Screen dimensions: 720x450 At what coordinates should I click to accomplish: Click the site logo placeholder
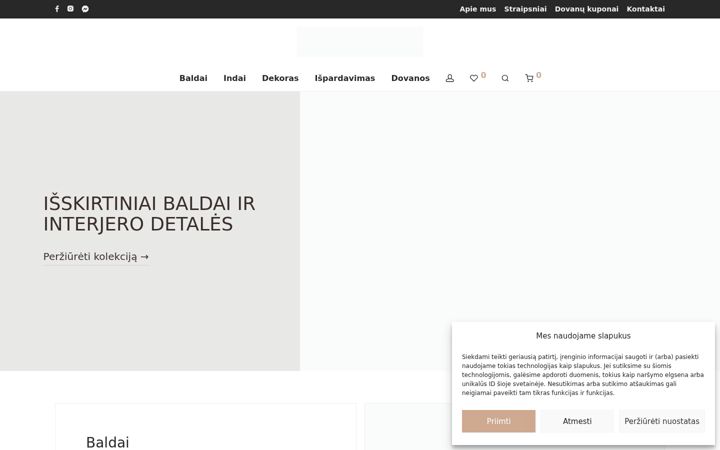pos(360,42)
